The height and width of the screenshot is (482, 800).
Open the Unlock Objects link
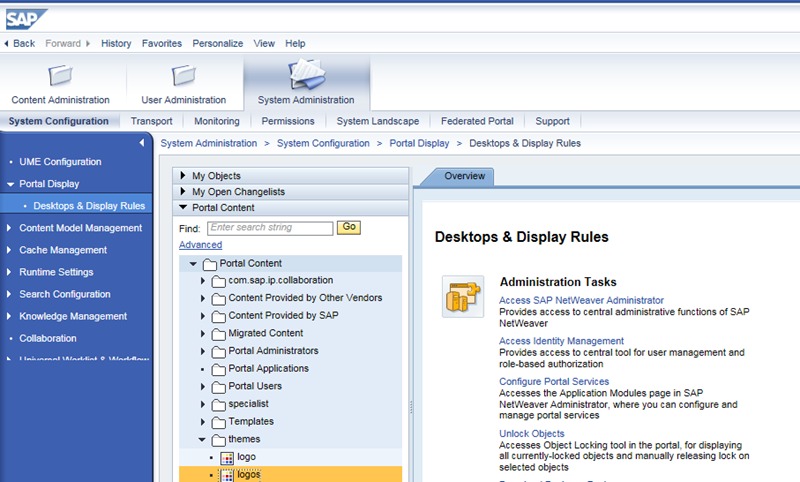[532, 434]
